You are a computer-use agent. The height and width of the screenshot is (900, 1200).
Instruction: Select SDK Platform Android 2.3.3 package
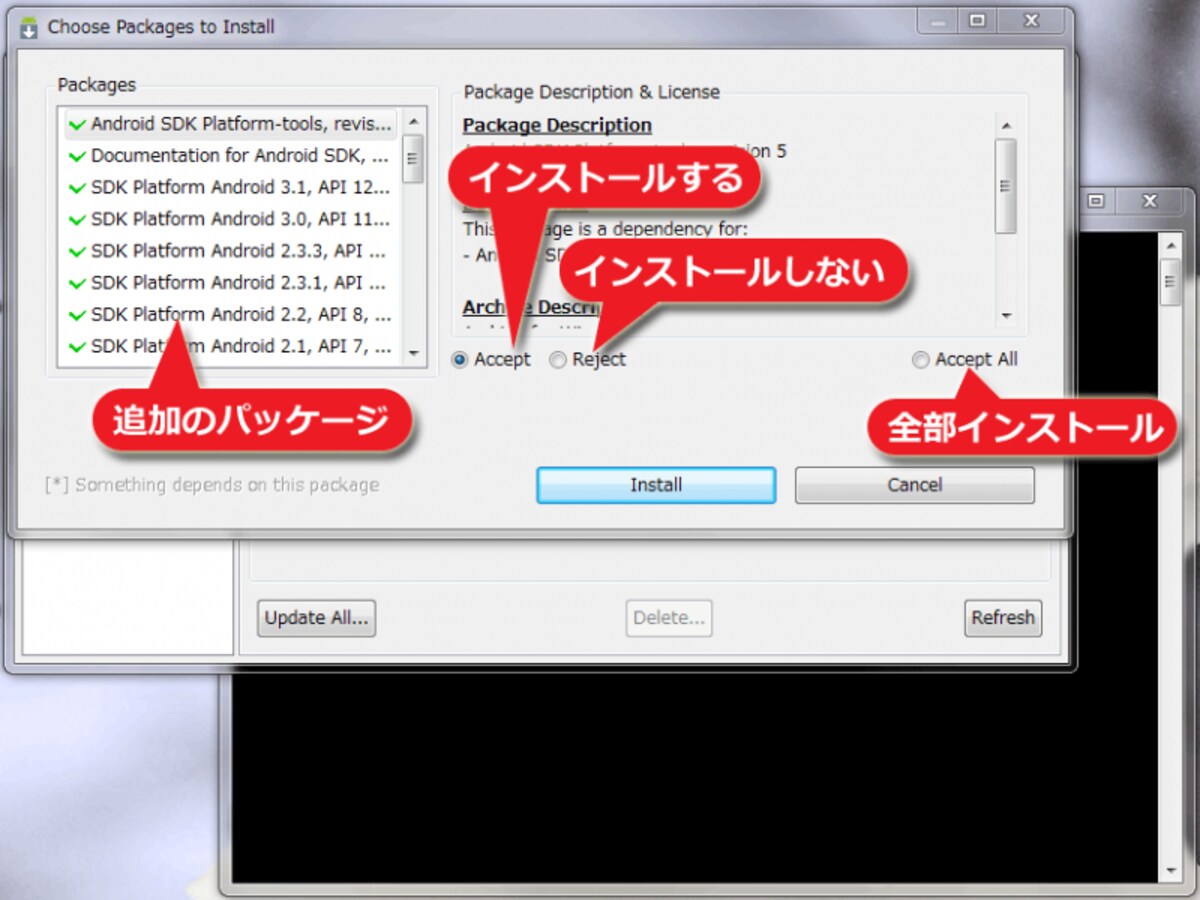(x=231, y=251)
